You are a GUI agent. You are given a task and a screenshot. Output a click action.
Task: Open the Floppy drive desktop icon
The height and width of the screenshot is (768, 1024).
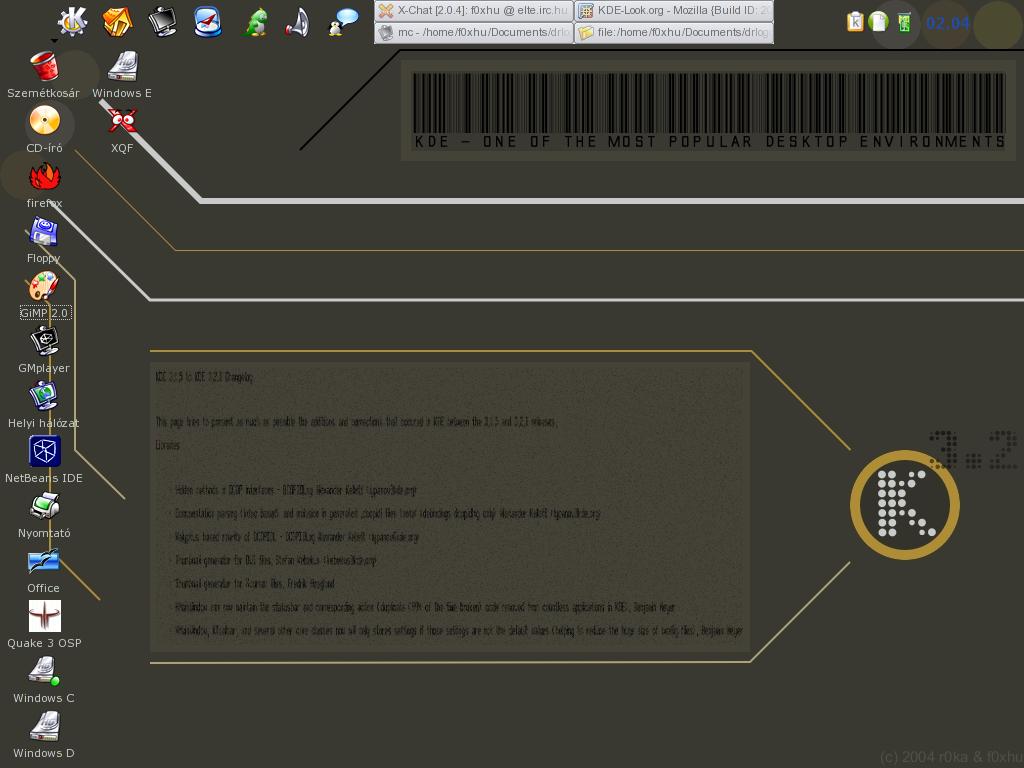[44, 231]
